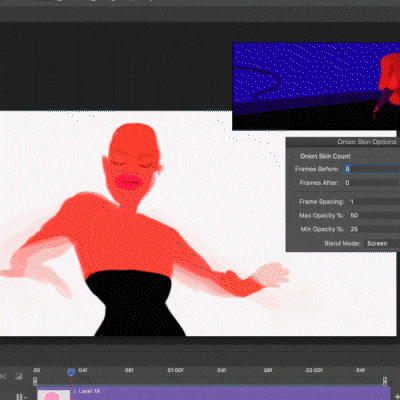
Task: Click the Min Opacity % field
Action: 374,229
